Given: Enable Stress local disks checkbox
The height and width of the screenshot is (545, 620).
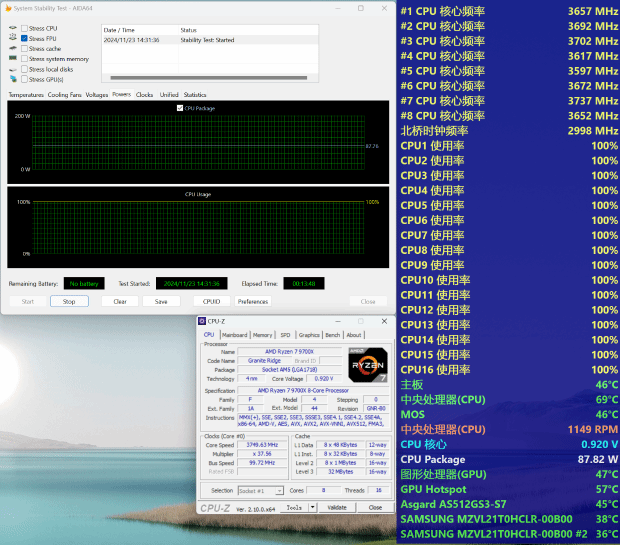Looking at the screenshot, I should point(25,69).
